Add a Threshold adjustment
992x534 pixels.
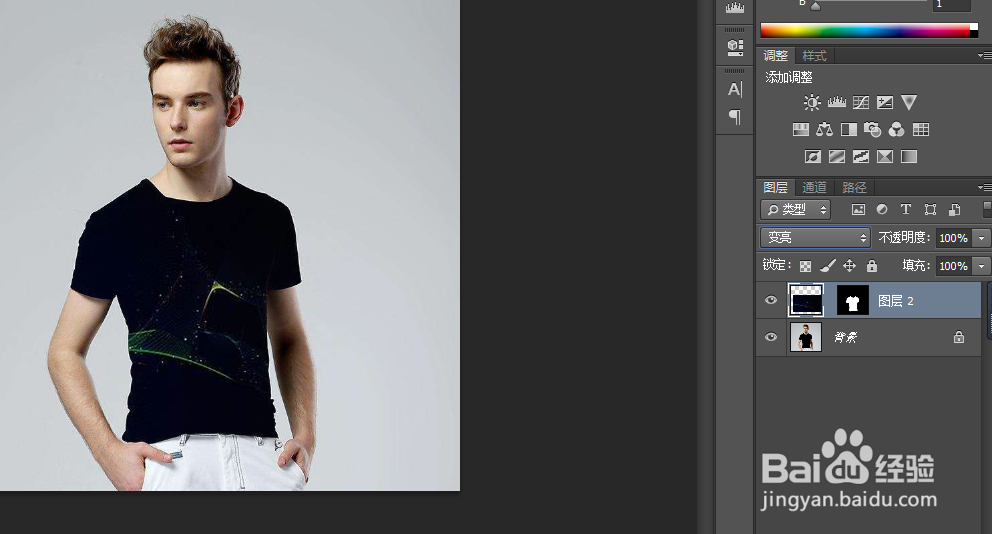pyautogui.click(x=860, y=156)
